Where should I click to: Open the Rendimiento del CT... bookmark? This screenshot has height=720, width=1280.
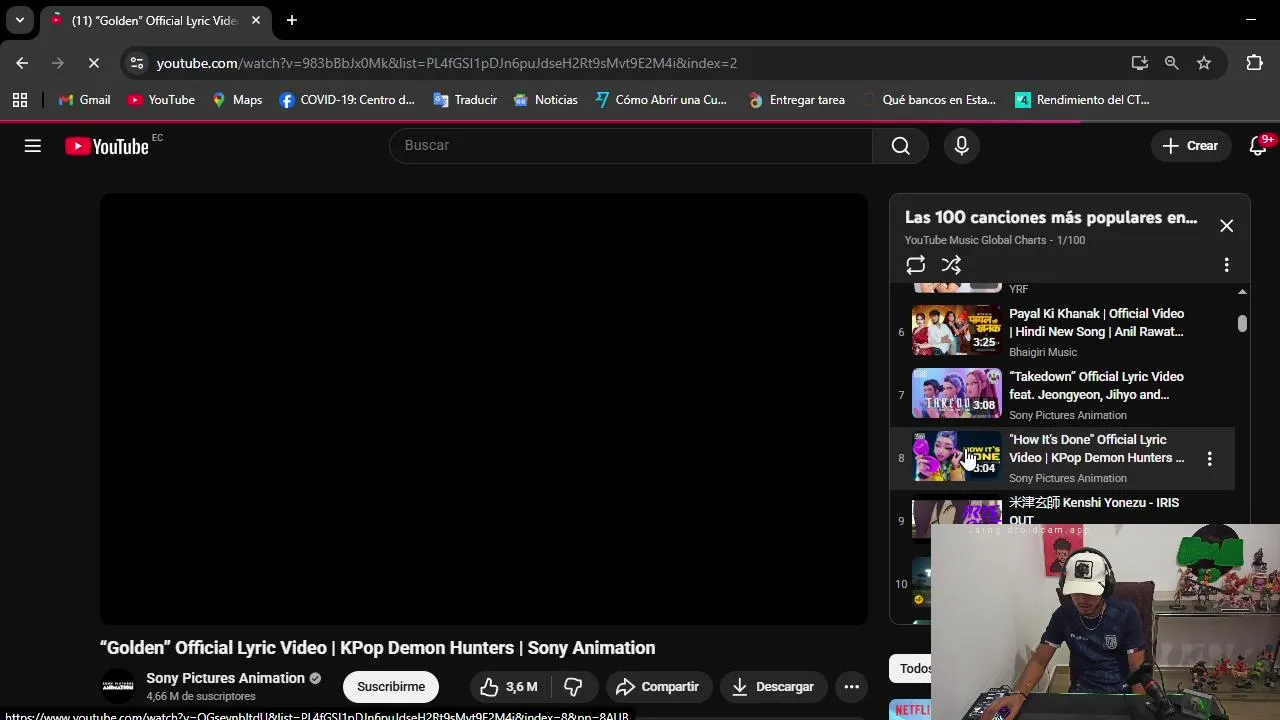pyautogui.click(x=1083, y=100)
